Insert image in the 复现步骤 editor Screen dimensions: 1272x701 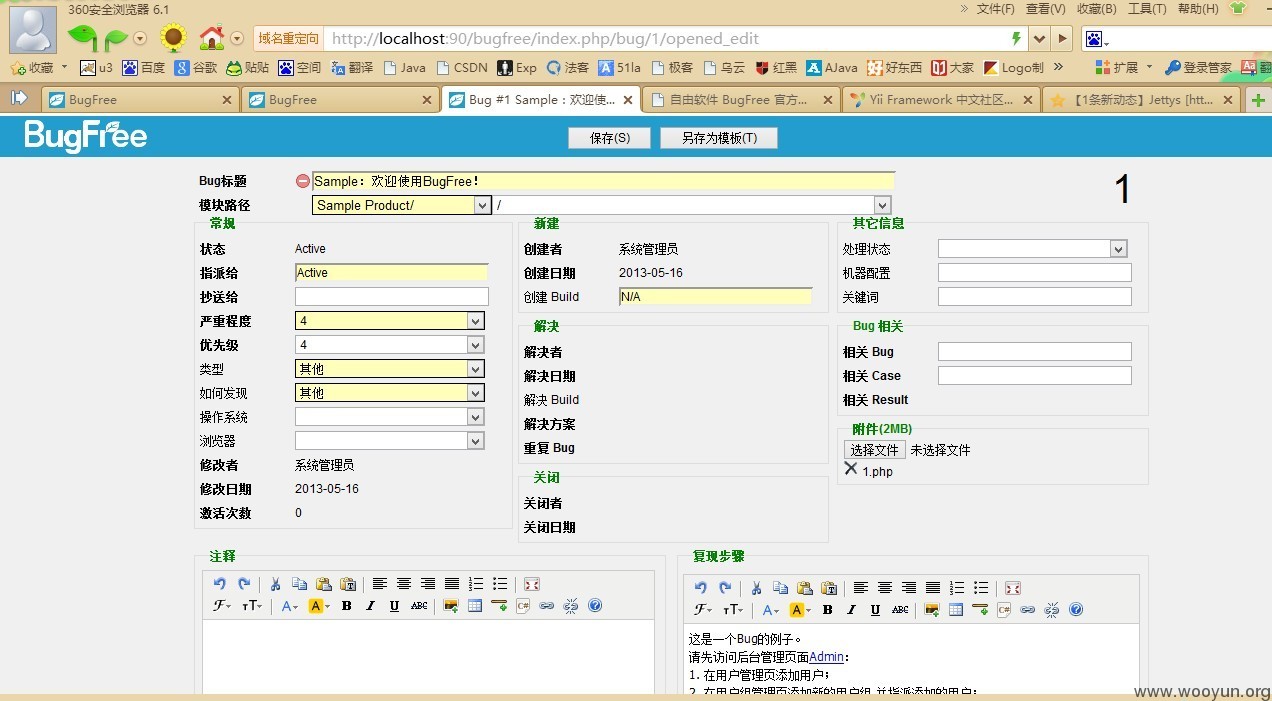[x=931, y=610]
